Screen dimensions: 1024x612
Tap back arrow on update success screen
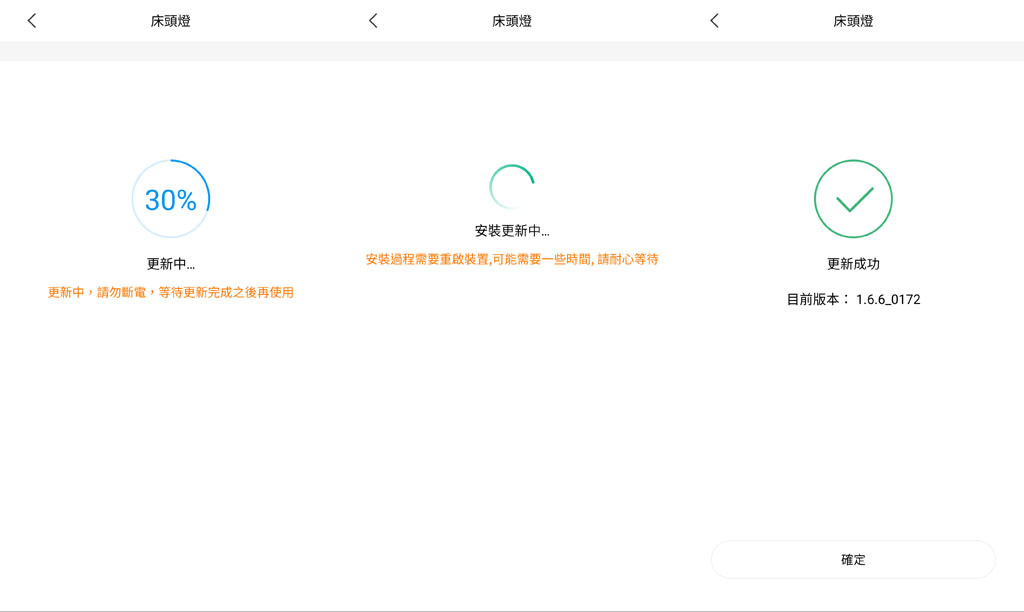coord(714,21)
